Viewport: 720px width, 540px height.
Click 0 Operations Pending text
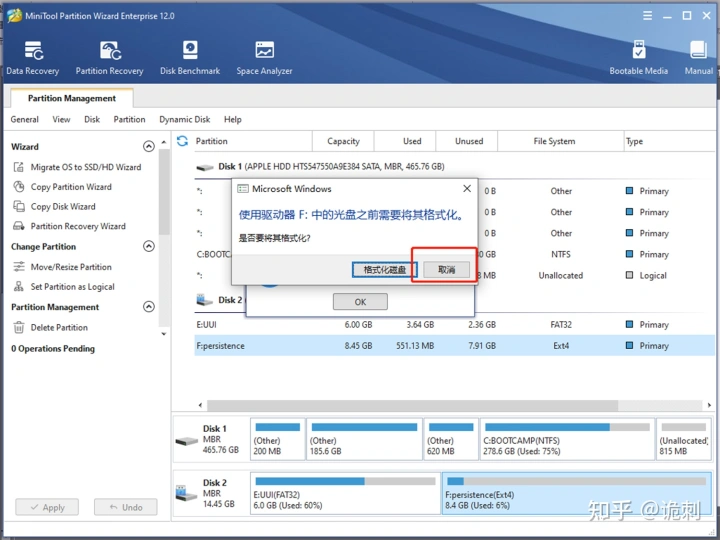point(53,349)
